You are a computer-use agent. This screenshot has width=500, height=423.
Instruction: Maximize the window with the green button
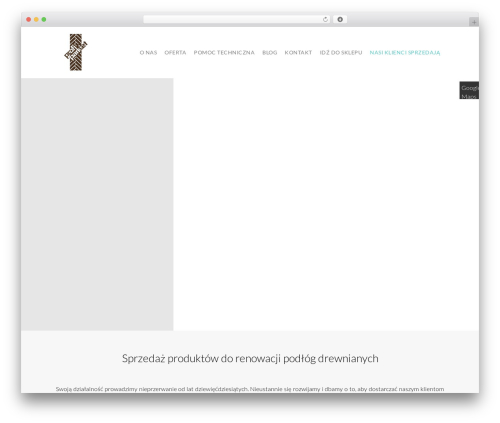coord(44,20)
